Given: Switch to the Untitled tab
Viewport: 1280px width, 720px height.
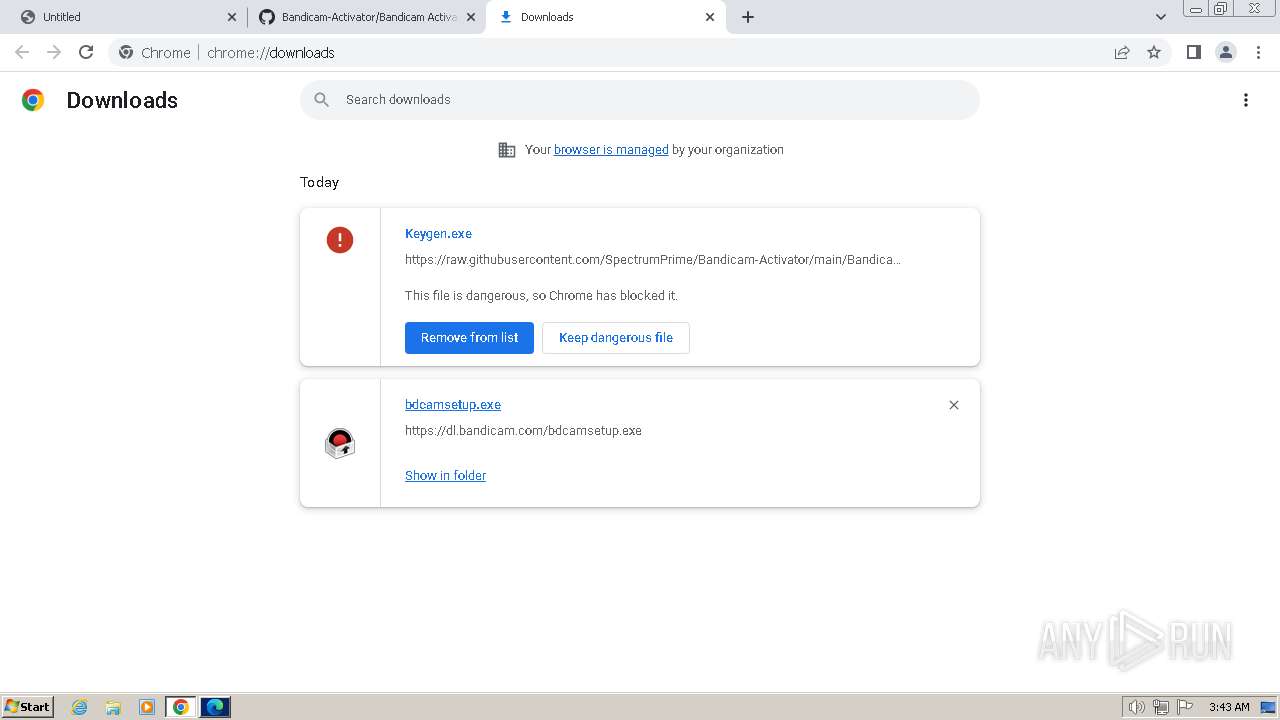Looking at the screenshot, I should [127, 17].
